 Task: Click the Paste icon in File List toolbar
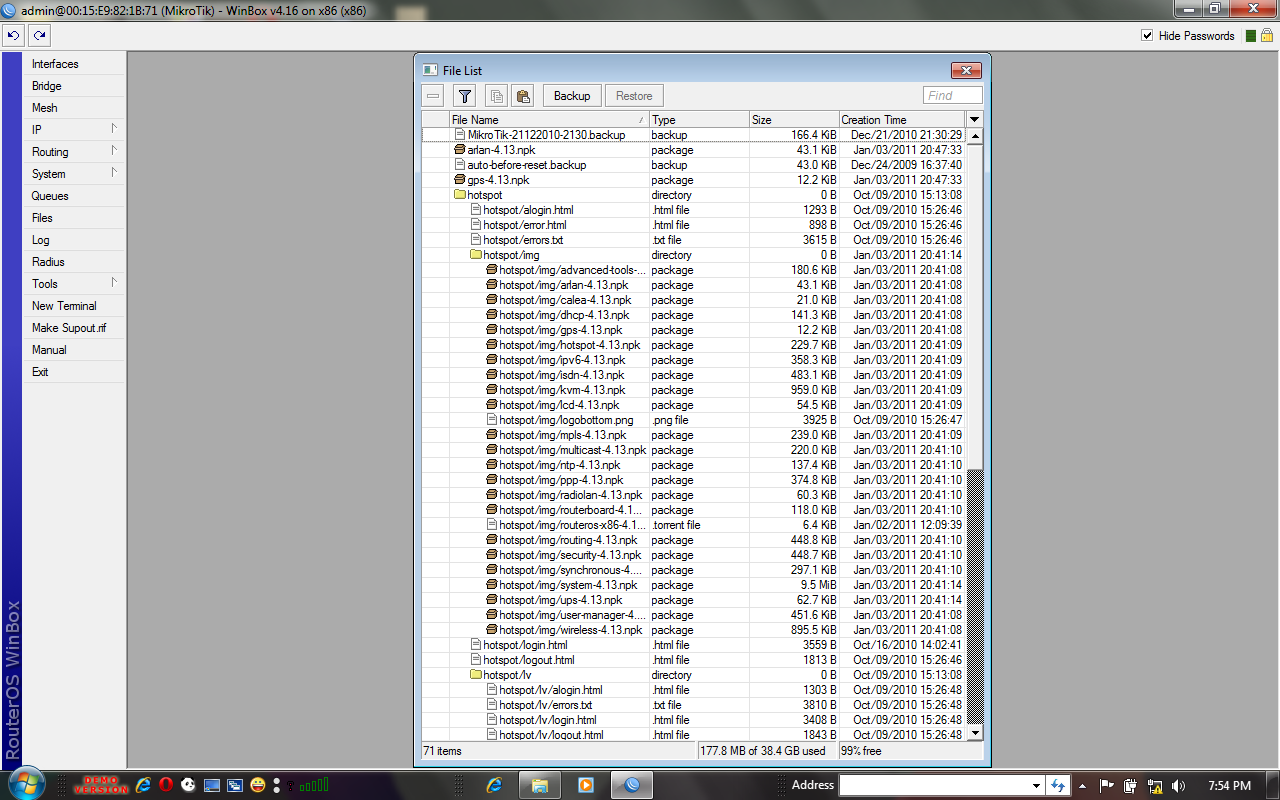[522, 96]
